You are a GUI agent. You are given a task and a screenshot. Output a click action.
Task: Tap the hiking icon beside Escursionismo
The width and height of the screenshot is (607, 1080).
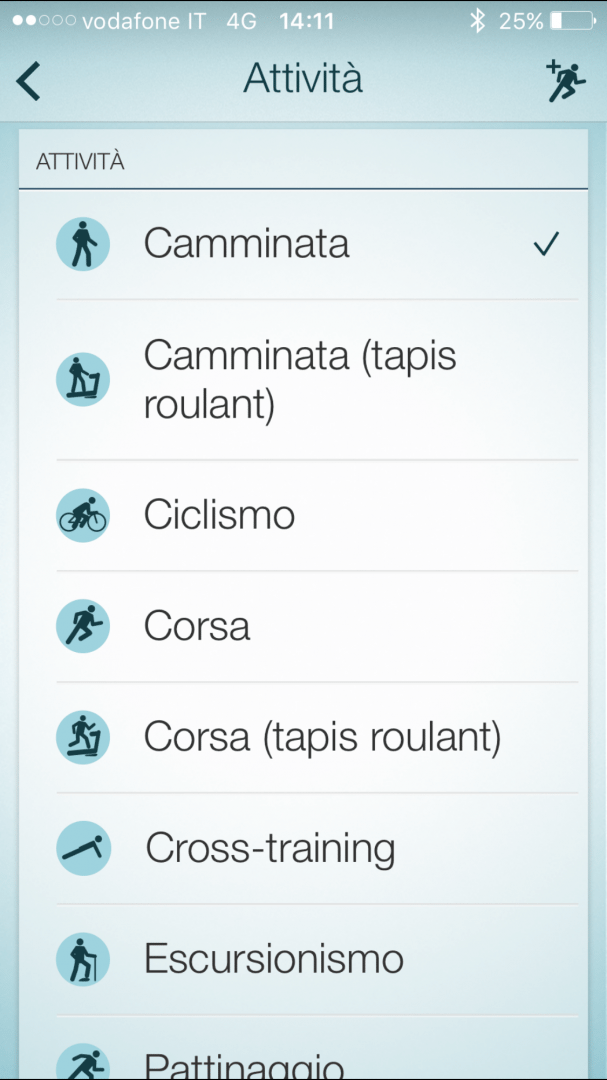click(83, 960)
